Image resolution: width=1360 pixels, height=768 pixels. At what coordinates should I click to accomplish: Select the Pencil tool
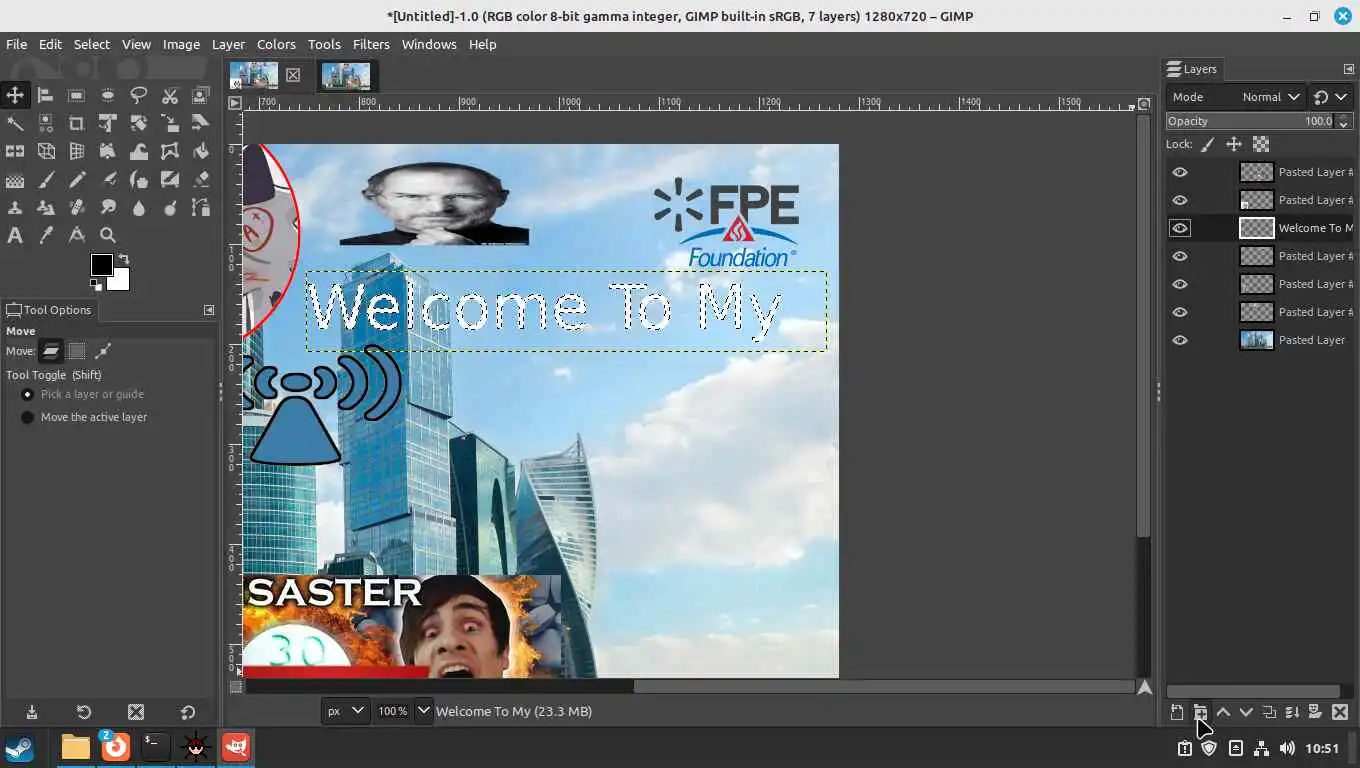coord(76,179)
